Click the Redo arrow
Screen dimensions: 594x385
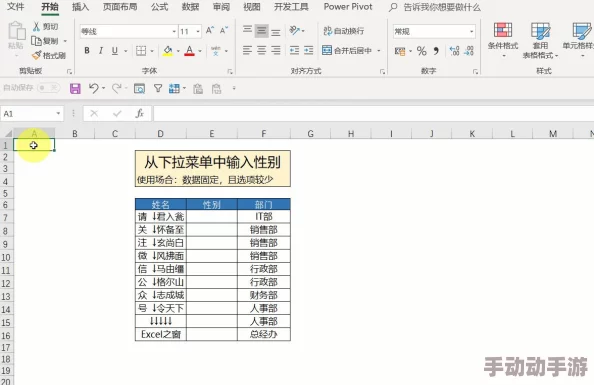[x=116, y=88]
